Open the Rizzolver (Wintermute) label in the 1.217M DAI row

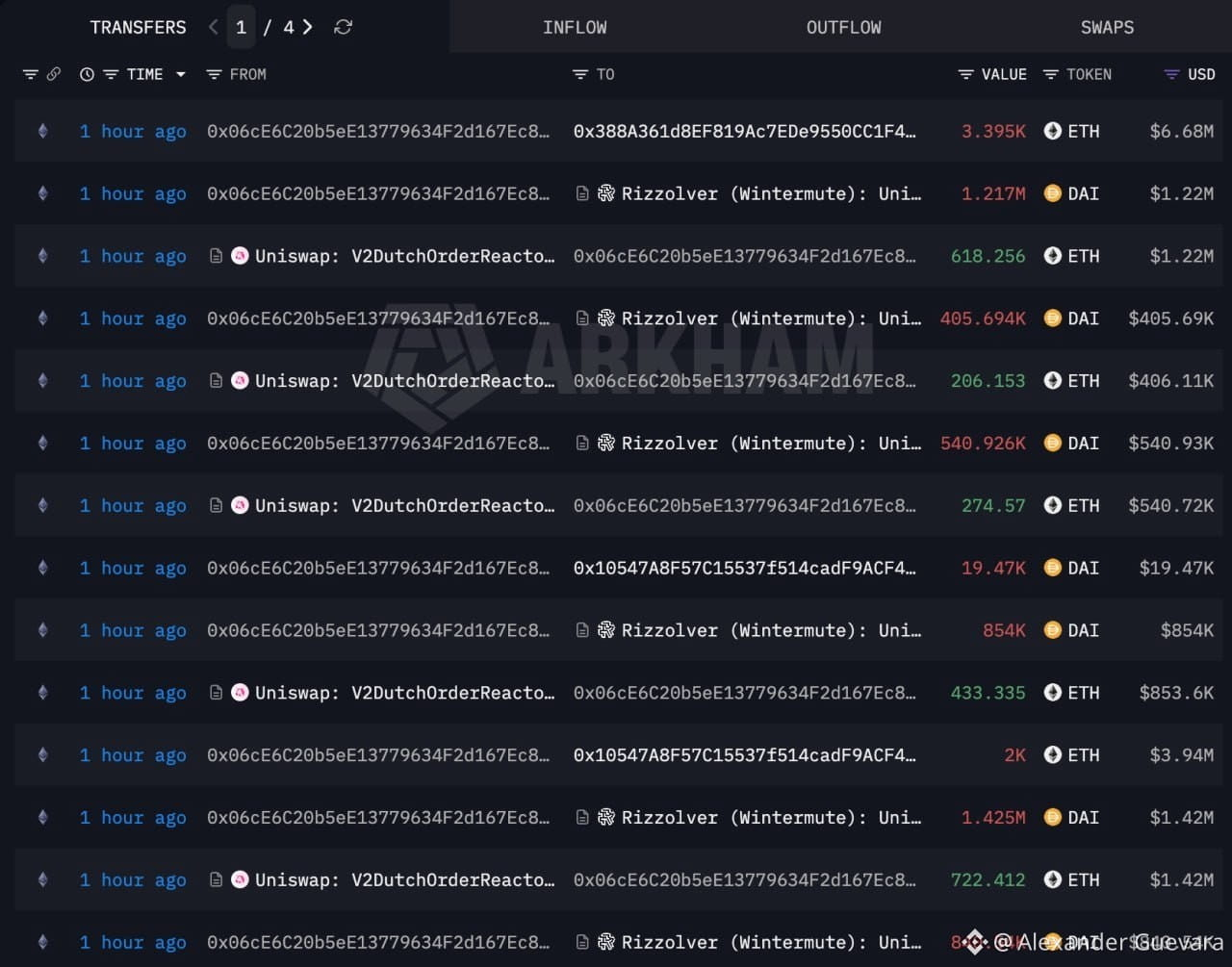point(771,193)
